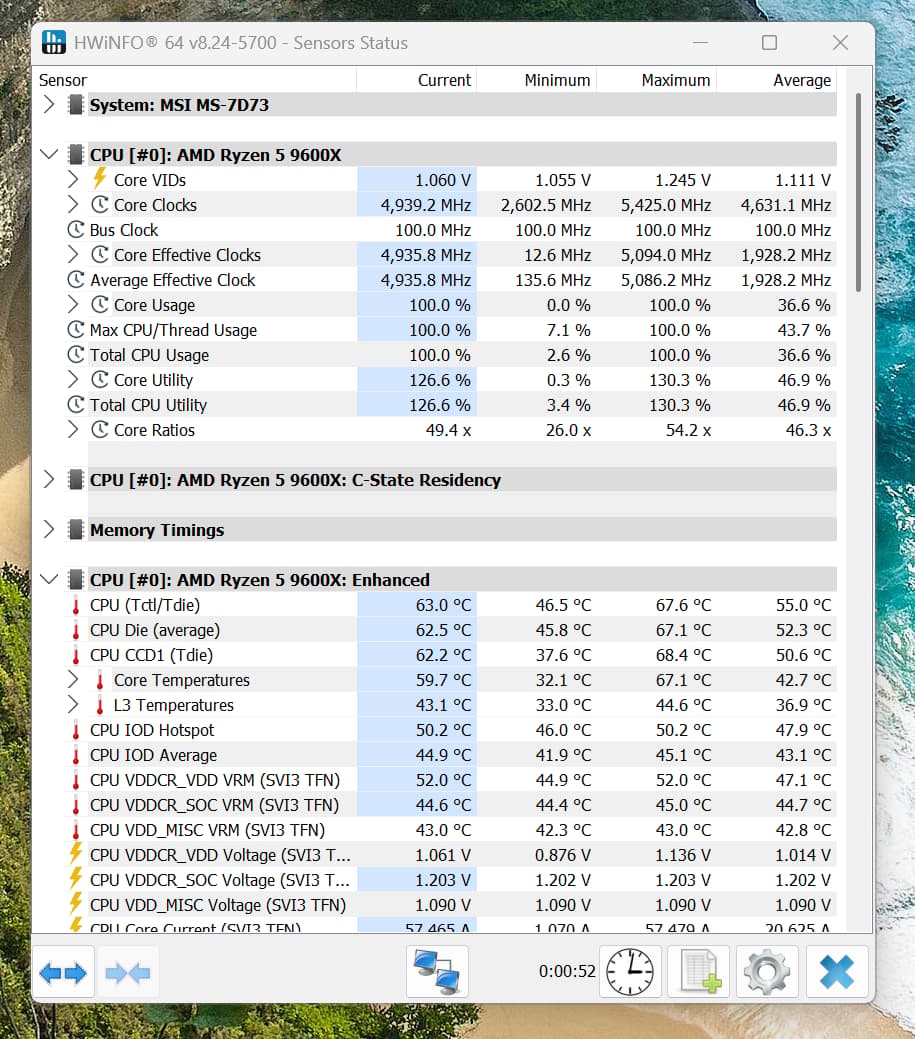Click thermometer icon beside CPU (Tctl/Tdie)

coord(76,606)
